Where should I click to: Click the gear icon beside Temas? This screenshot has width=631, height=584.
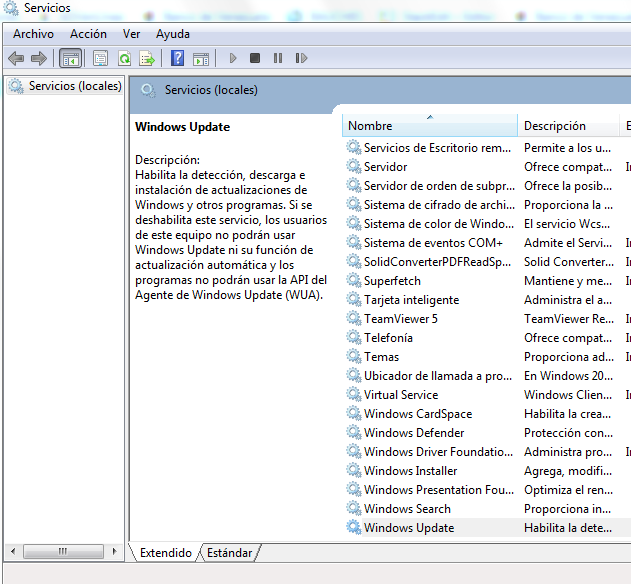pos(354,356)
